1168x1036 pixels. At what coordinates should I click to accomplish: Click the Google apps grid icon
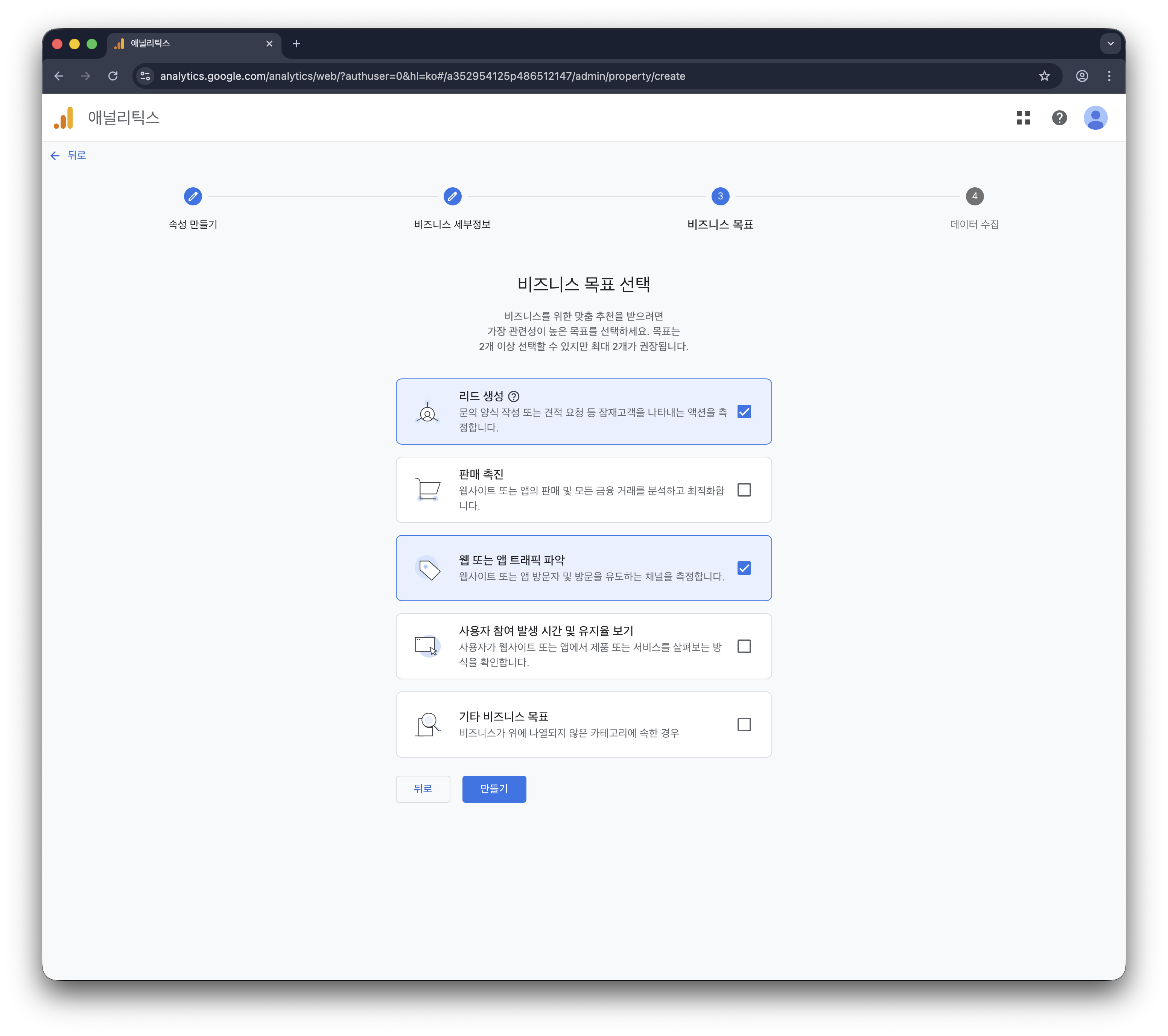coord(1023,118)
